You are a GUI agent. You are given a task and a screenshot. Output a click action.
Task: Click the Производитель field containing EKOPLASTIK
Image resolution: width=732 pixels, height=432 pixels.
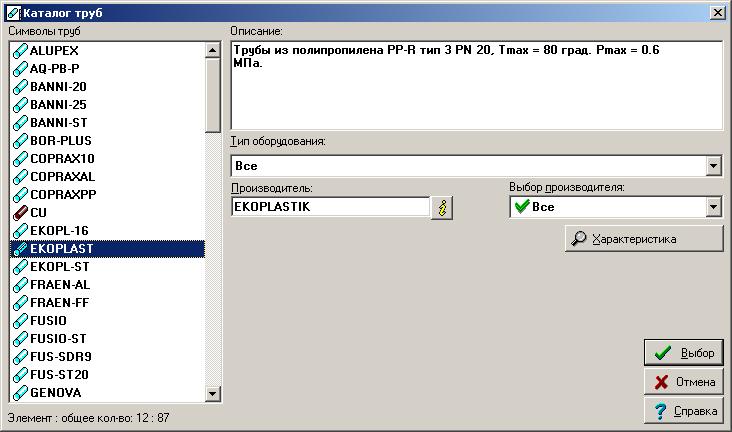[331, 207]
